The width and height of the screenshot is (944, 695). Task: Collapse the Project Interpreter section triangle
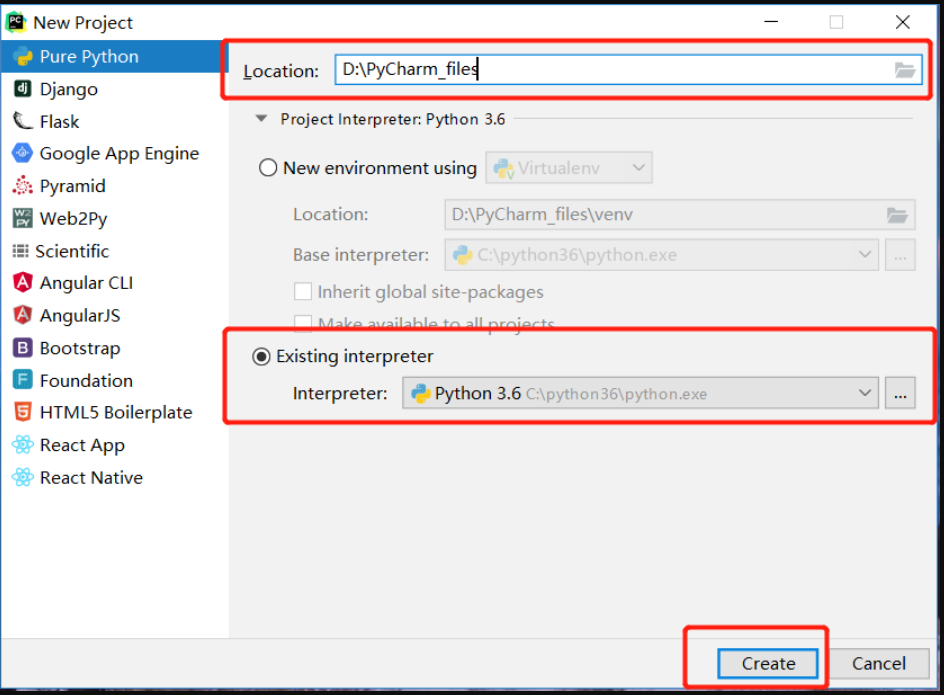pyautogui.click(x=261, y=119)
